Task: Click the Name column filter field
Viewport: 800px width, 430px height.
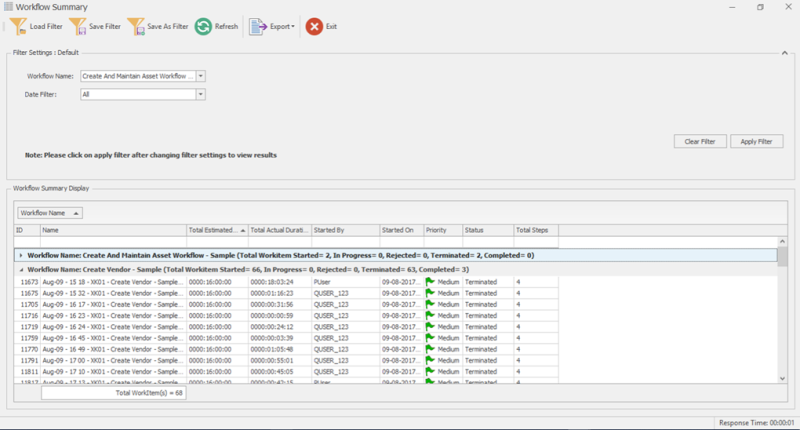Action: point(112,242)
